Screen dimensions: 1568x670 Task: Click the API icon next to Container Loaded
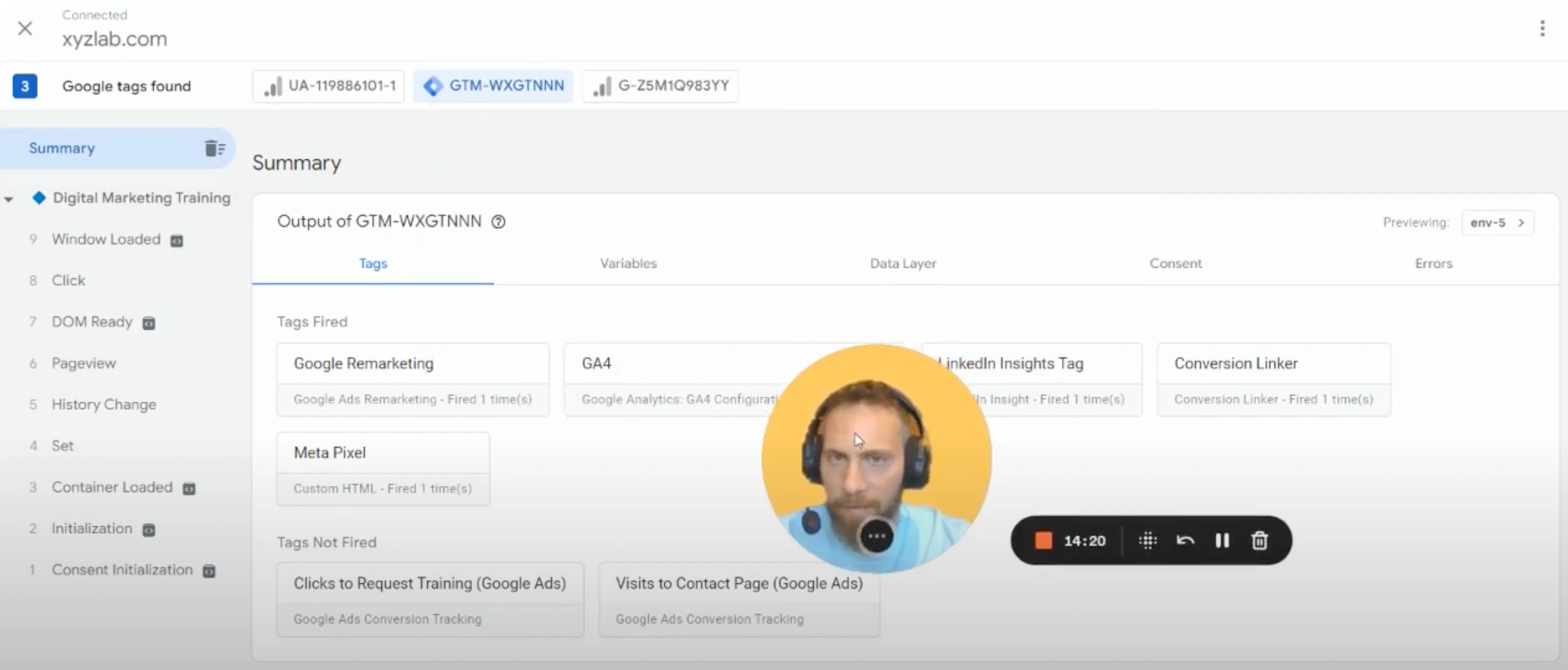point(189,489)
